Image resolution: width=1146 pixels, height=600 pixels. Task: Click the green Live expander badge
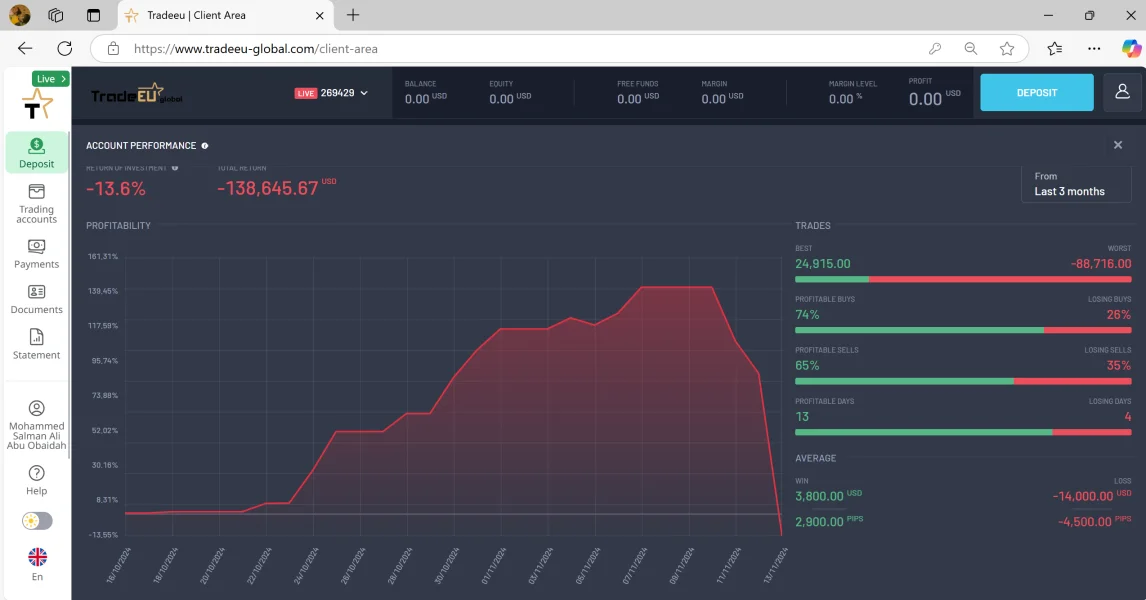point(50,79)
